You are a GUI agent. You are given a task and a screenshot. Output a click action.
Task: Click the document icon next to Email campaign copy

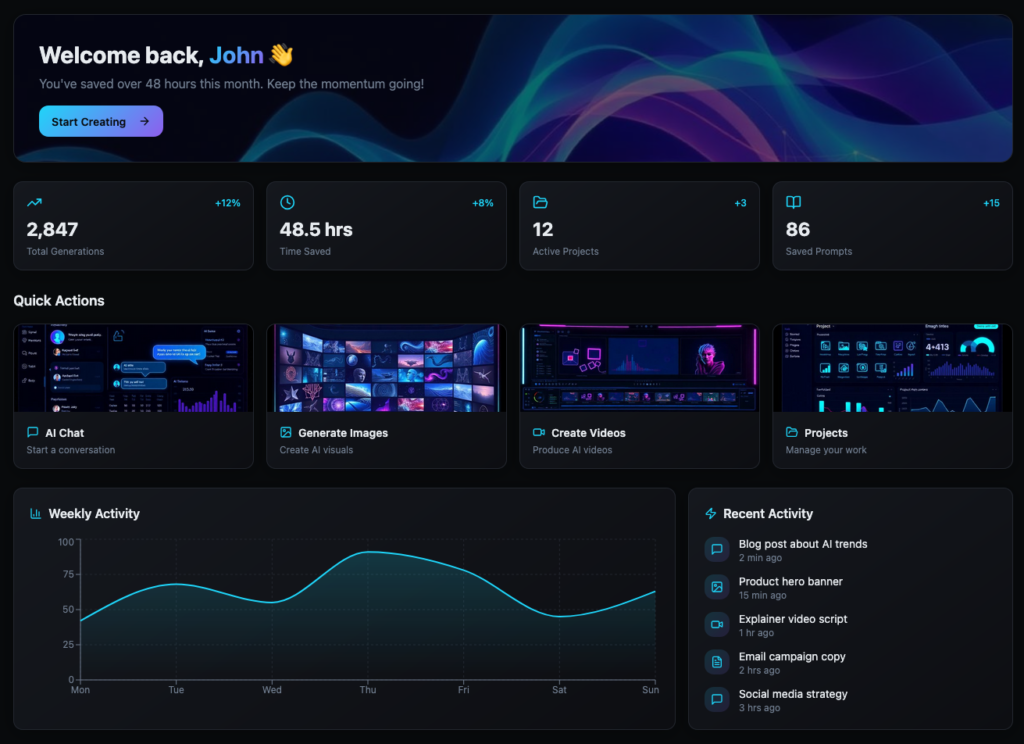click(x=716, y=662)
